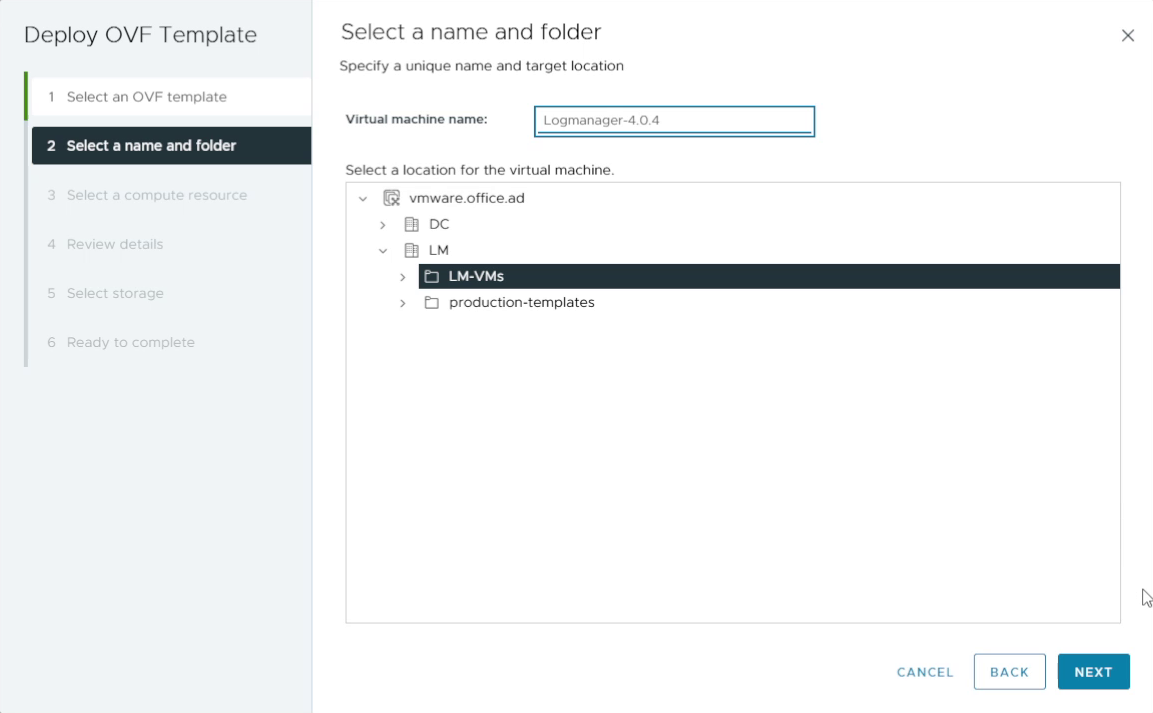Select the datacenter icon next to DC
1153x713 pixels.
[411, 224]
